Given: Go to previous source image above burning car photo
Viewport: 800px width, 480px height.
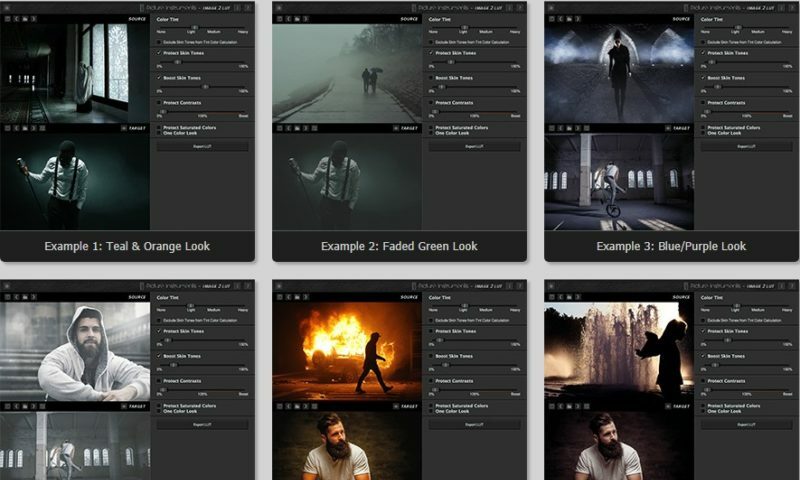Looking at the screenshot, I should pos(288,297).
